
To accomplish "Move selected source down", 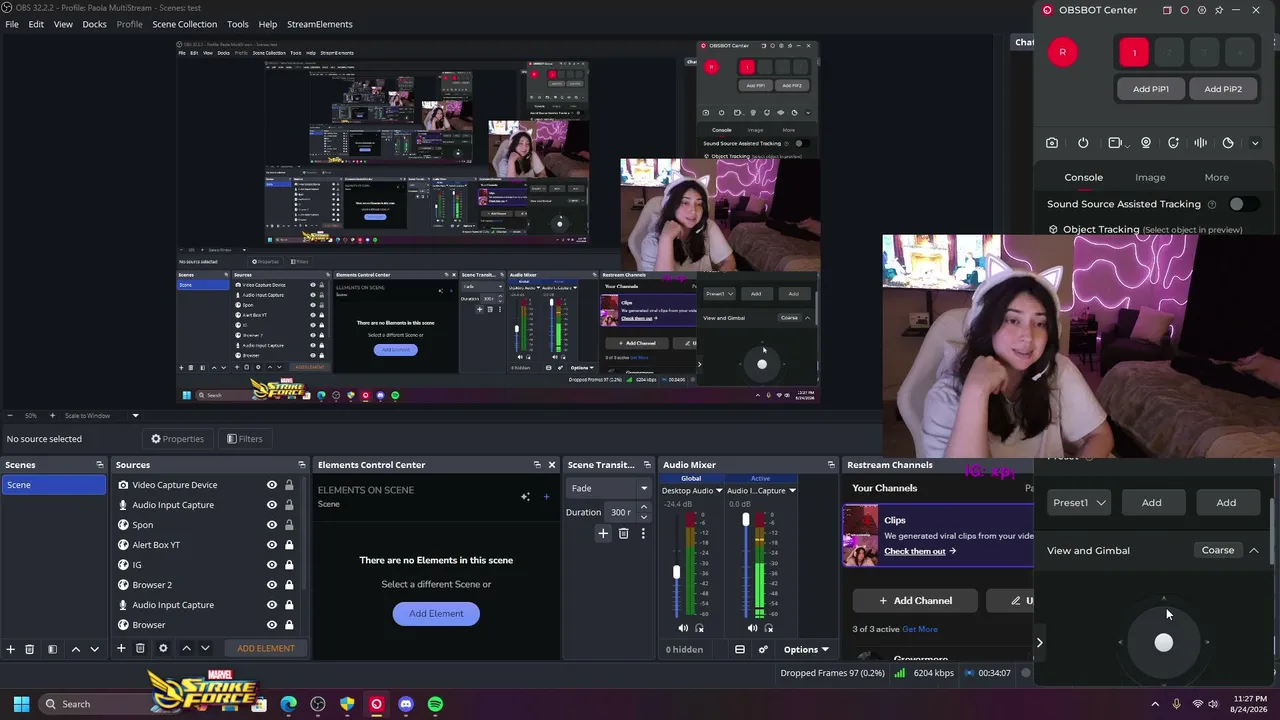I will [205, 649].
